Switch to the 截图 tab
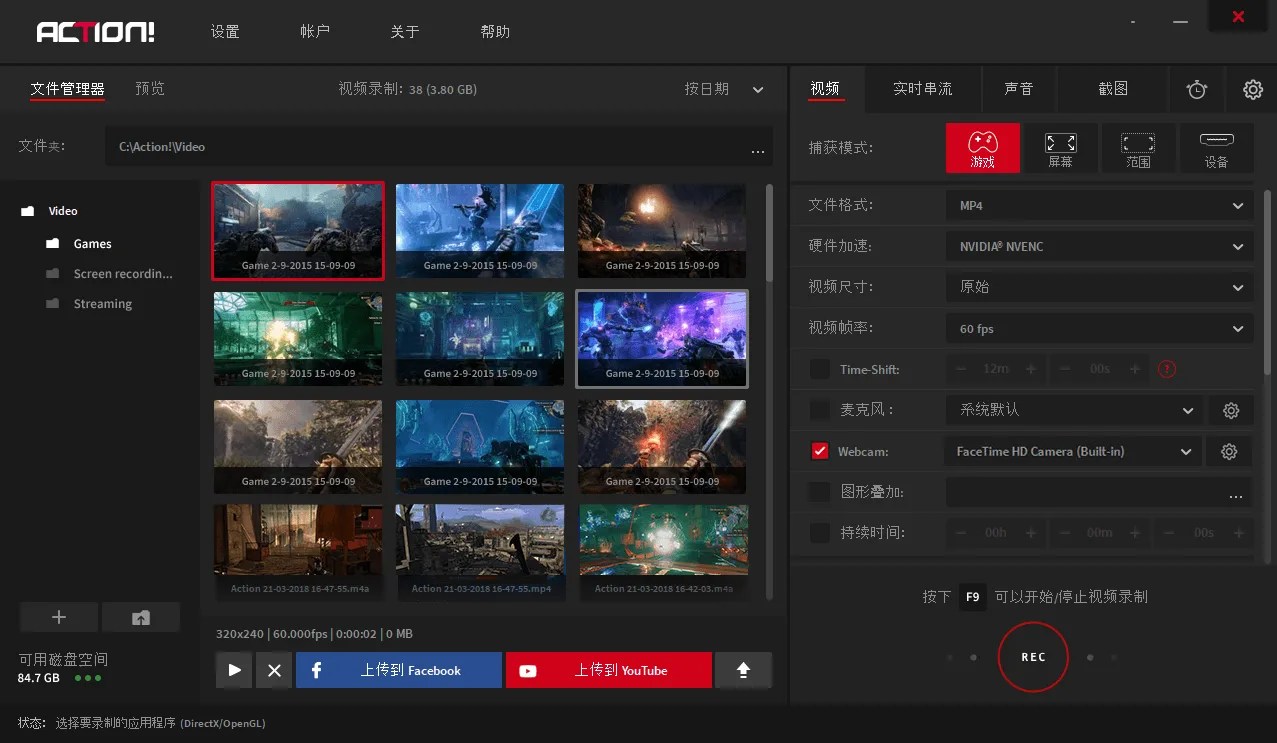Viewport: 1277px width, 743px height. click(1113, 89)
